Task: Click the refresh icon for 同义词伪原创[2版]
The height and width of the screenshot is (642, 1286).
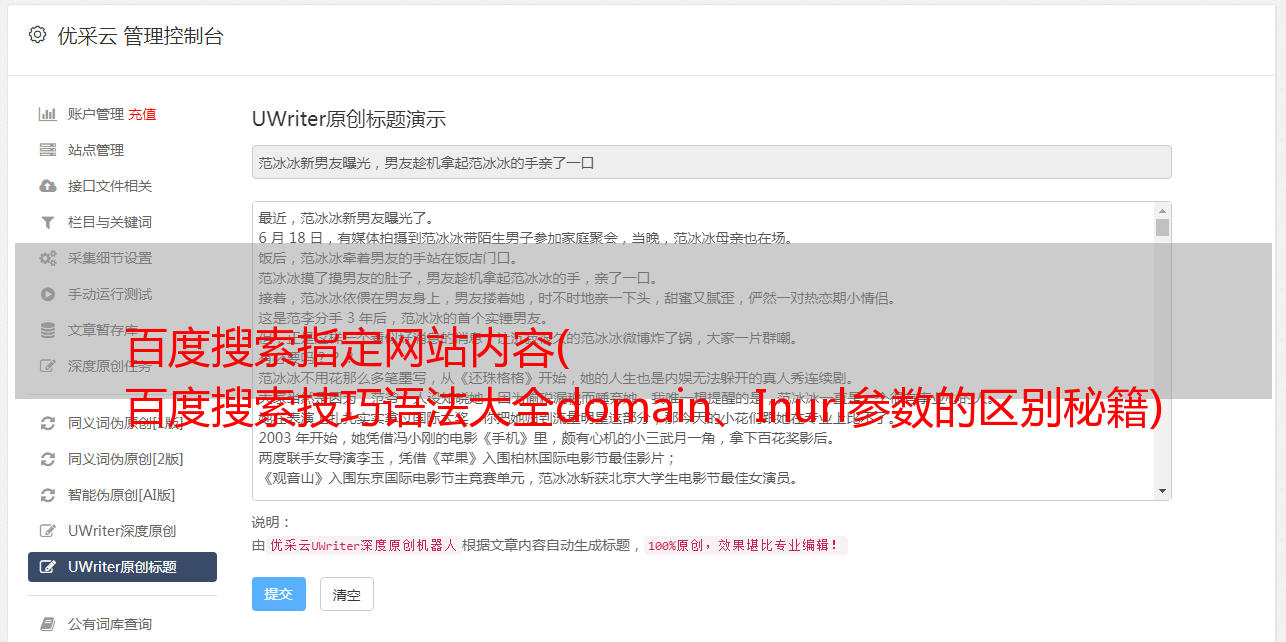Action: tap(47, 459)
